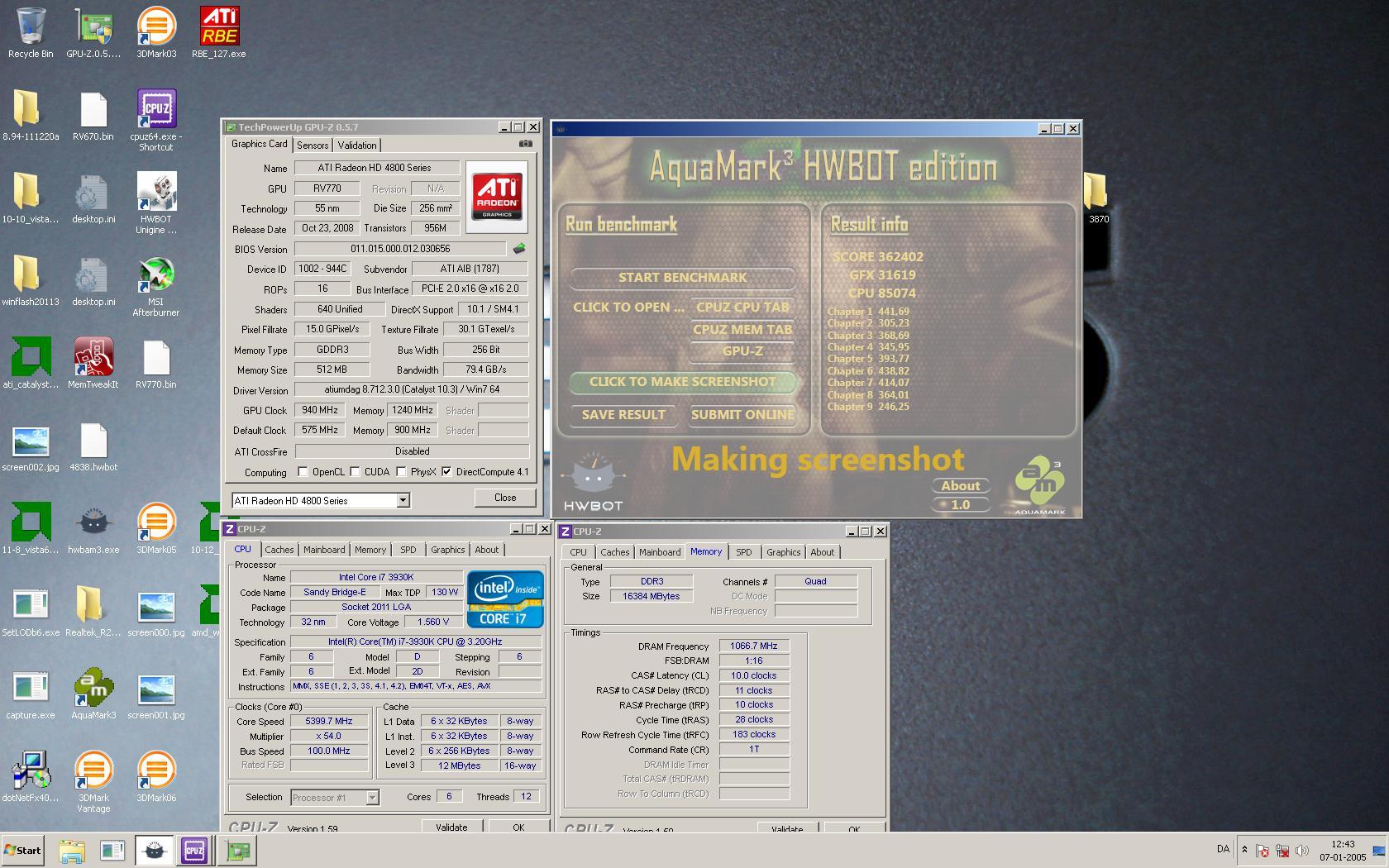Viewport: 1389px width, 868px height.
Task: Open the MemTweakIt desktop shortcut
Action: [x=93, y=364]
